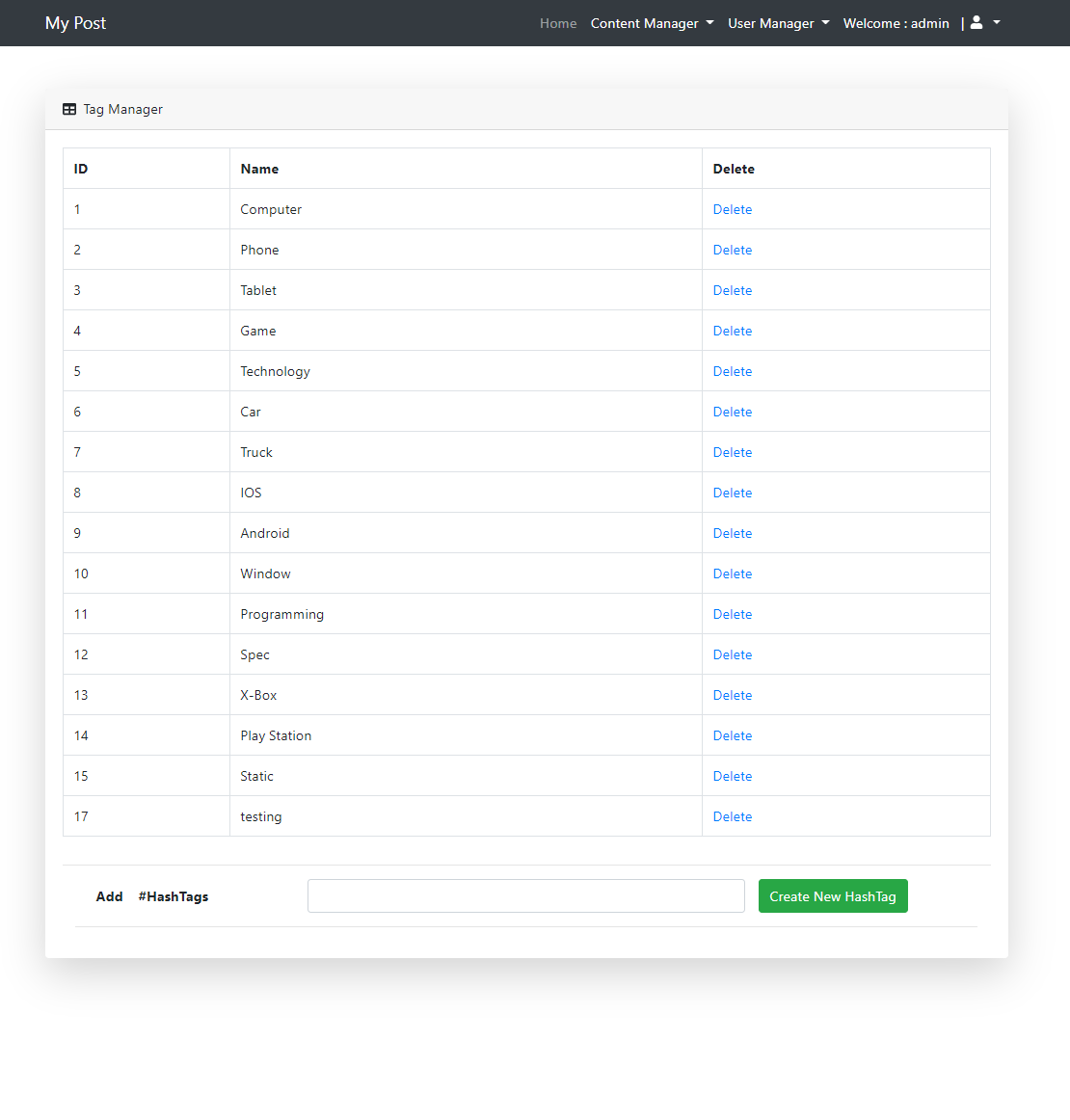Delete the Tablet tag
The image size is (1070, 1120).
(x=733, y=290)
